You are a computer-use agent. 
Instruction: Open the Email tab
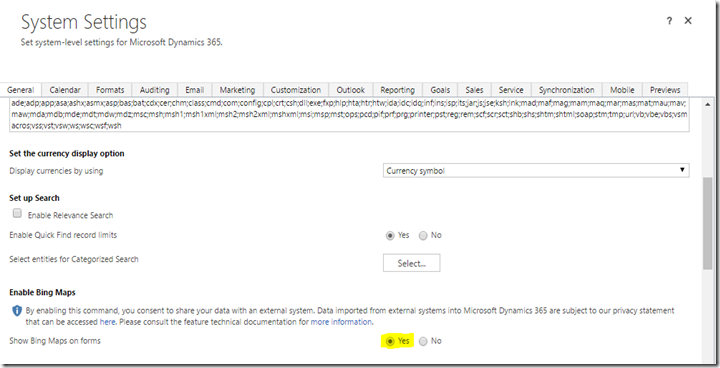tap(194, 90)
